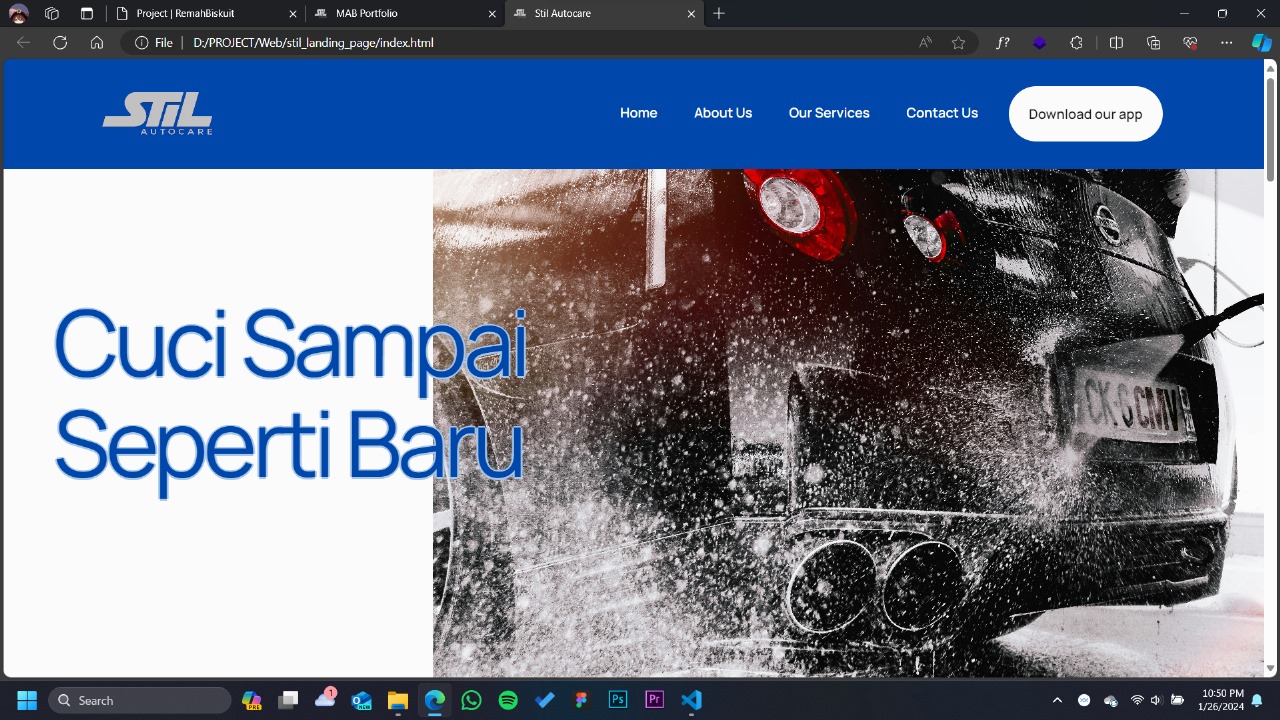Image resolution: width=1280 pixels, height=720 pixels.
Task: Open the Extensions puzzle icon
Action: tap(1076, 43)
